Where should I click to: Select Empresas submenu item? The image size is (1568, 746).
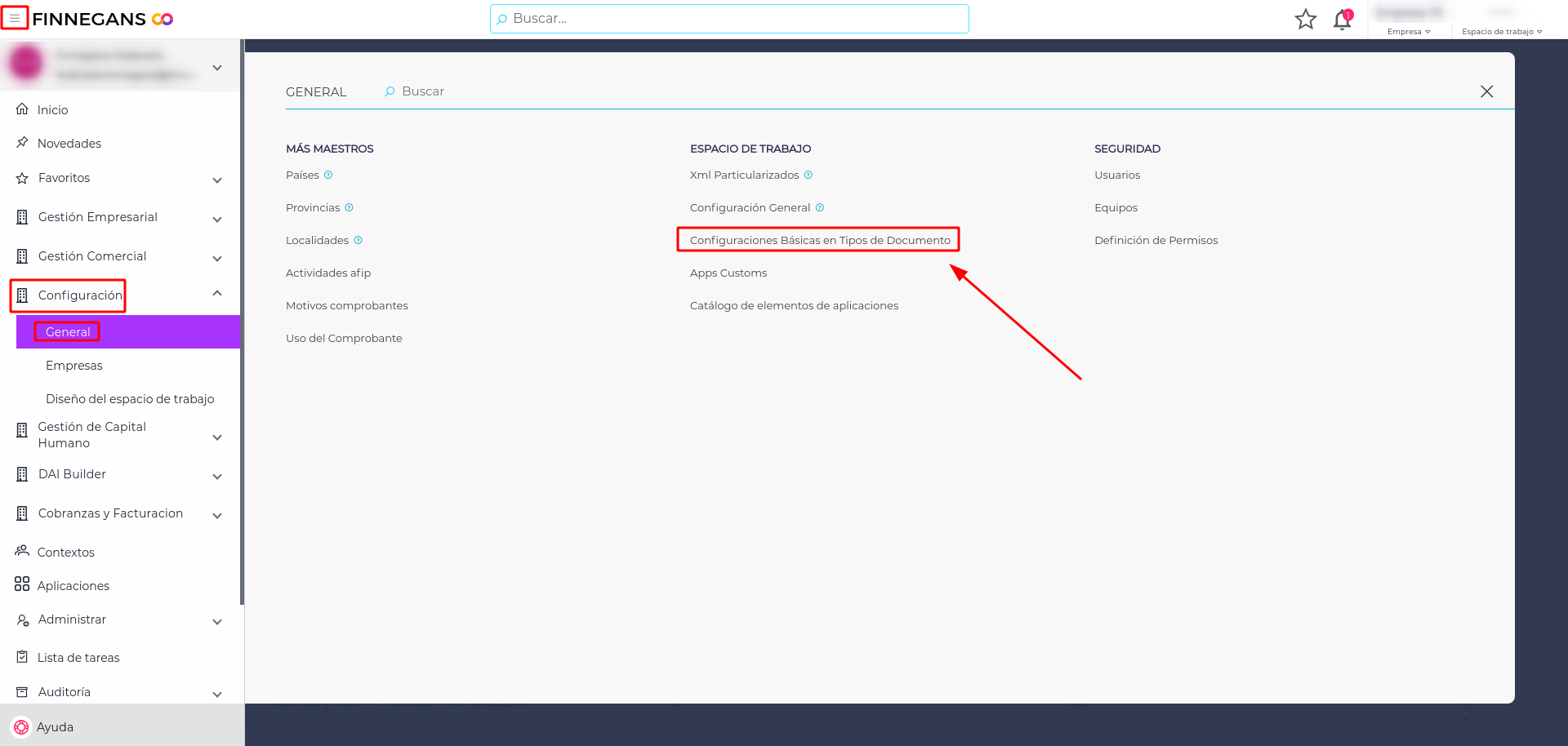[x=74, y=366]
